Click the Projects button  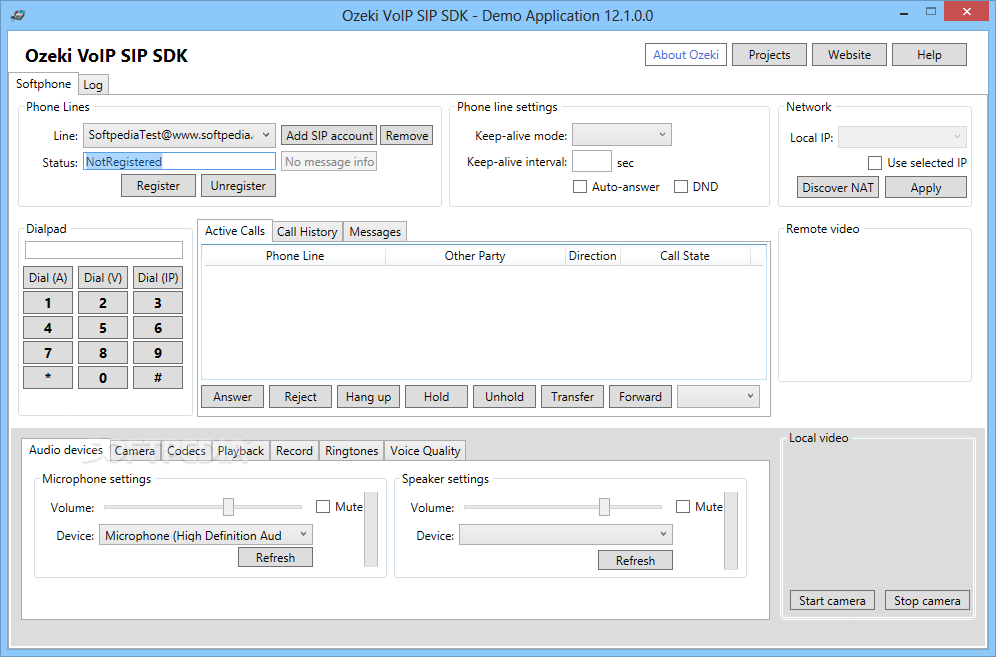coord(769,55)
